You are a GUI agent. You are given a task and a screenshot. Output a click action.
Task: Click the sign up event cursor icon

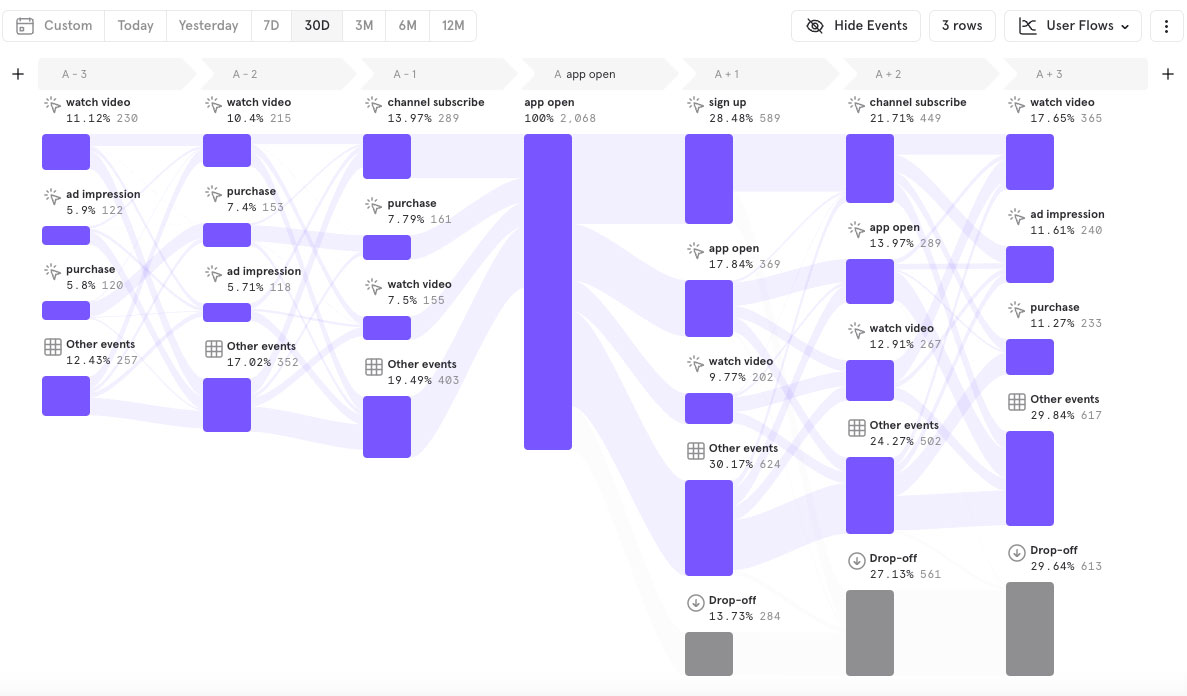[696, 104]
